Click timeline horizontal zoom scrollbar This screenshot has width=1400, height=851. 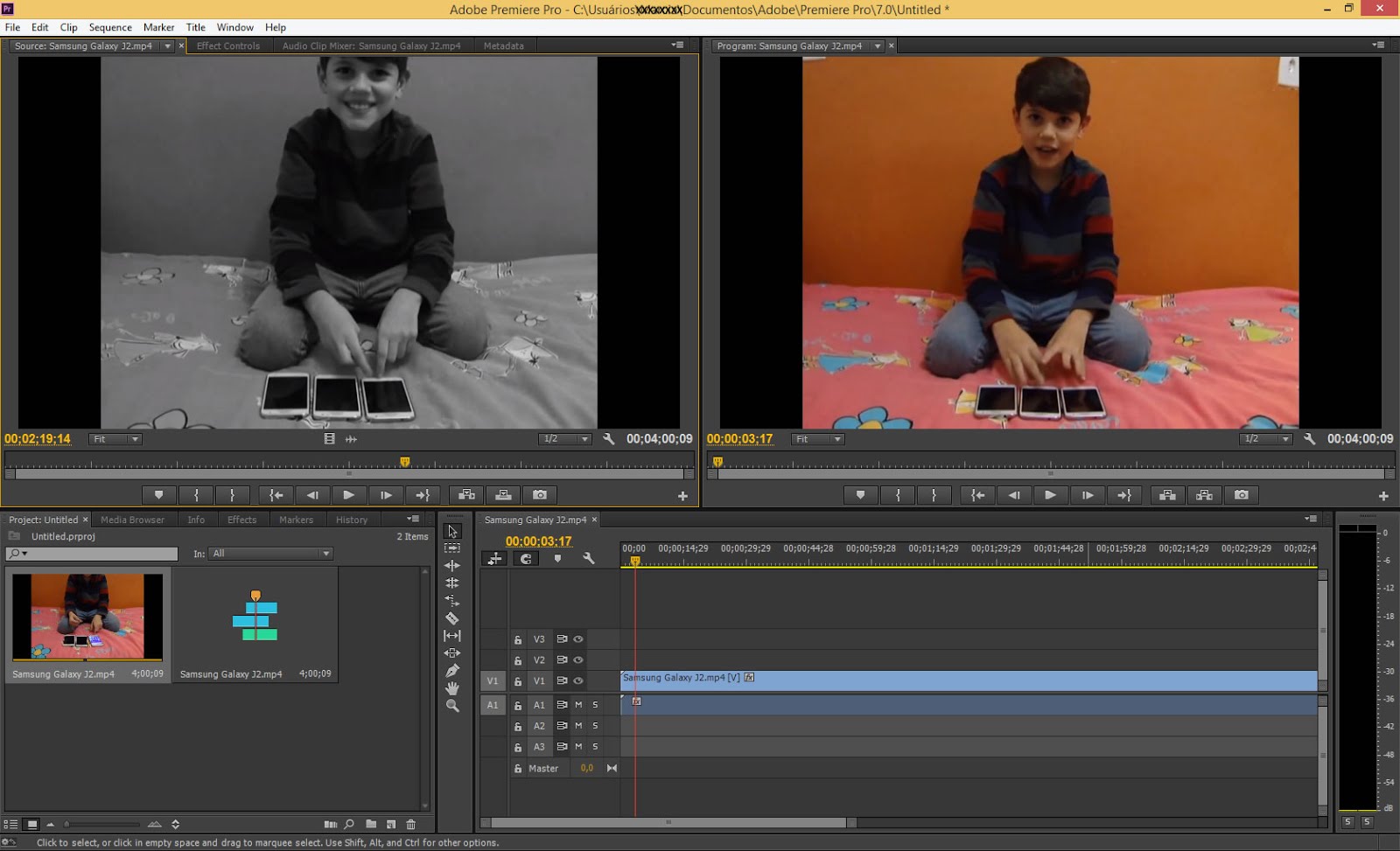click(x=669, y=822)
